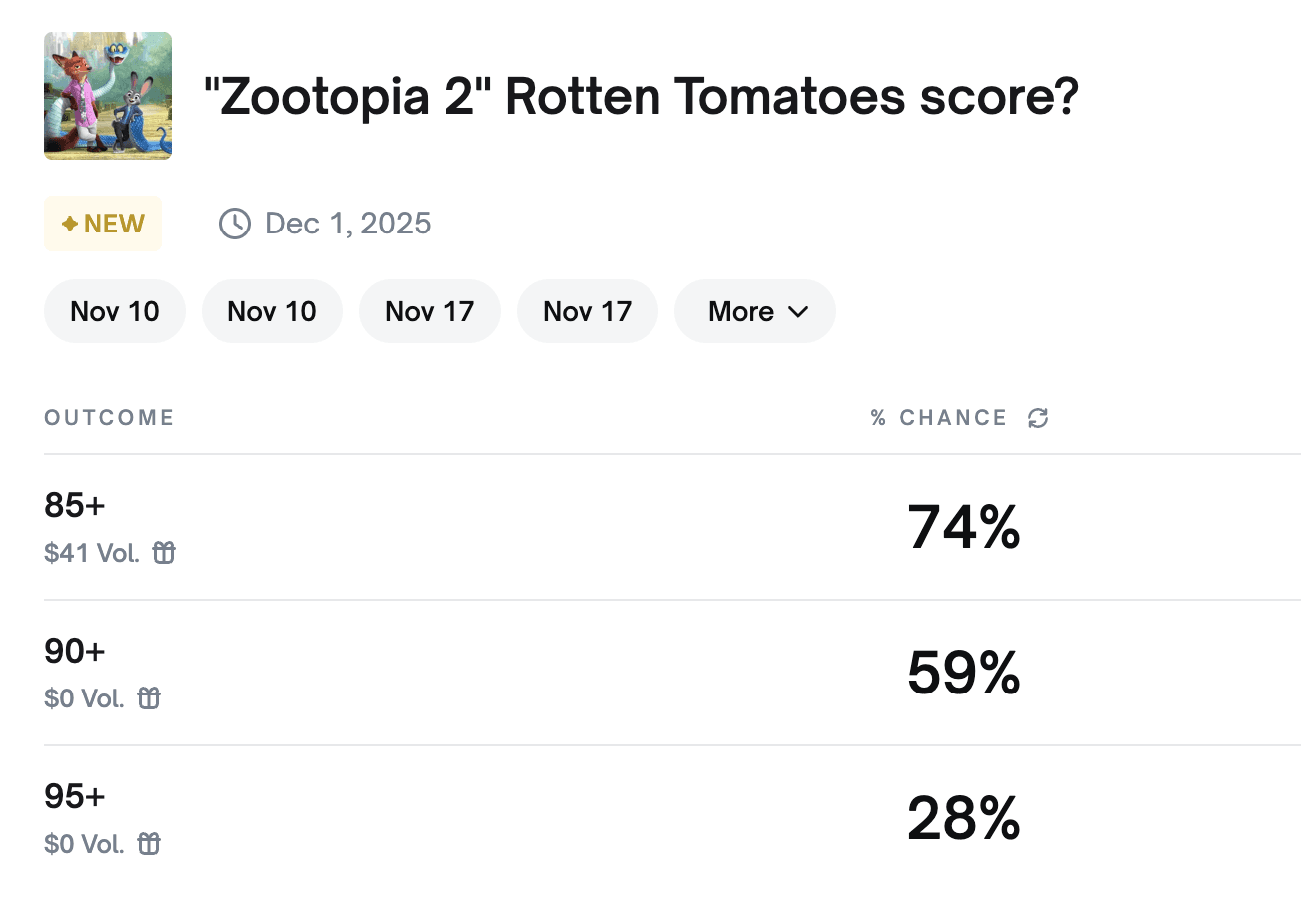Select the first Nov 10 date tab
1301x924 pixels.
115,311
